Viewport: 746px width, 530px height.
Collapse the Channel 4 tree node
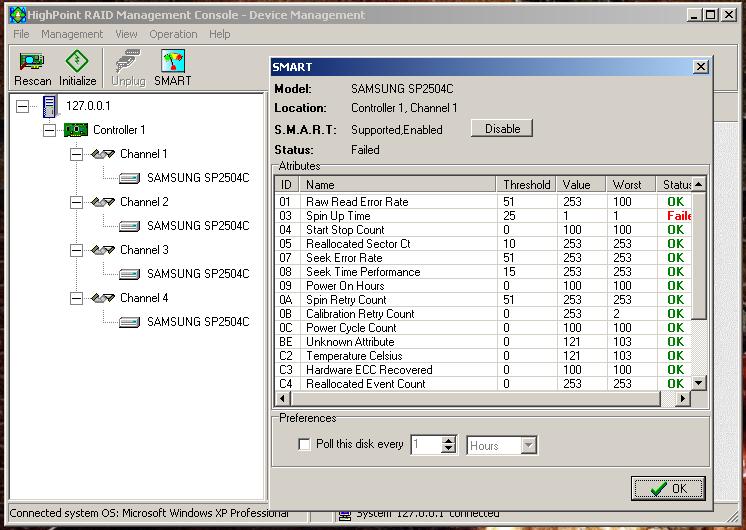pos(76,298)
